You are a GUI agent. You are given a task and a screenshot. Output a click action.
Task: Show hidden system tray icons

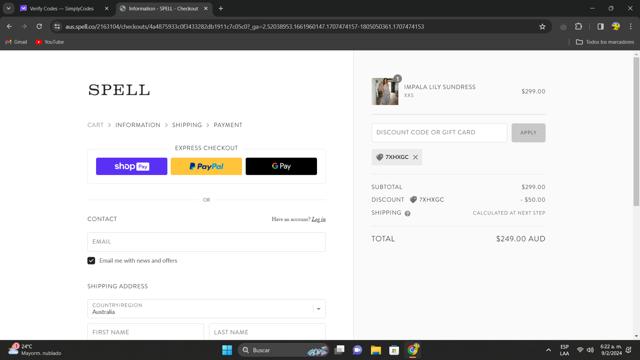coord(548,350)
